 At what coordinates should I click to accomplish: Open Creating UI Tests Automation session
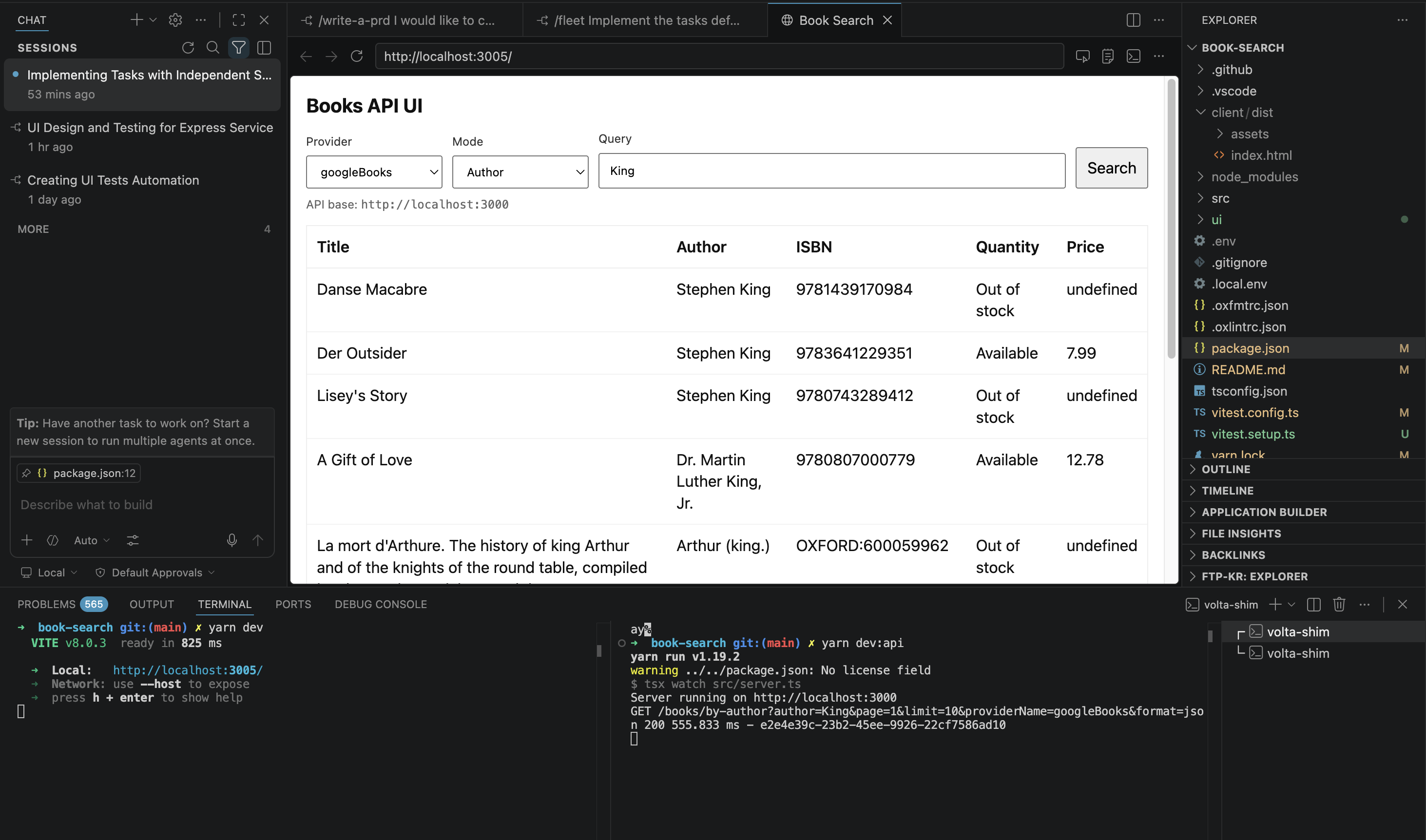[x=142, y=190]
